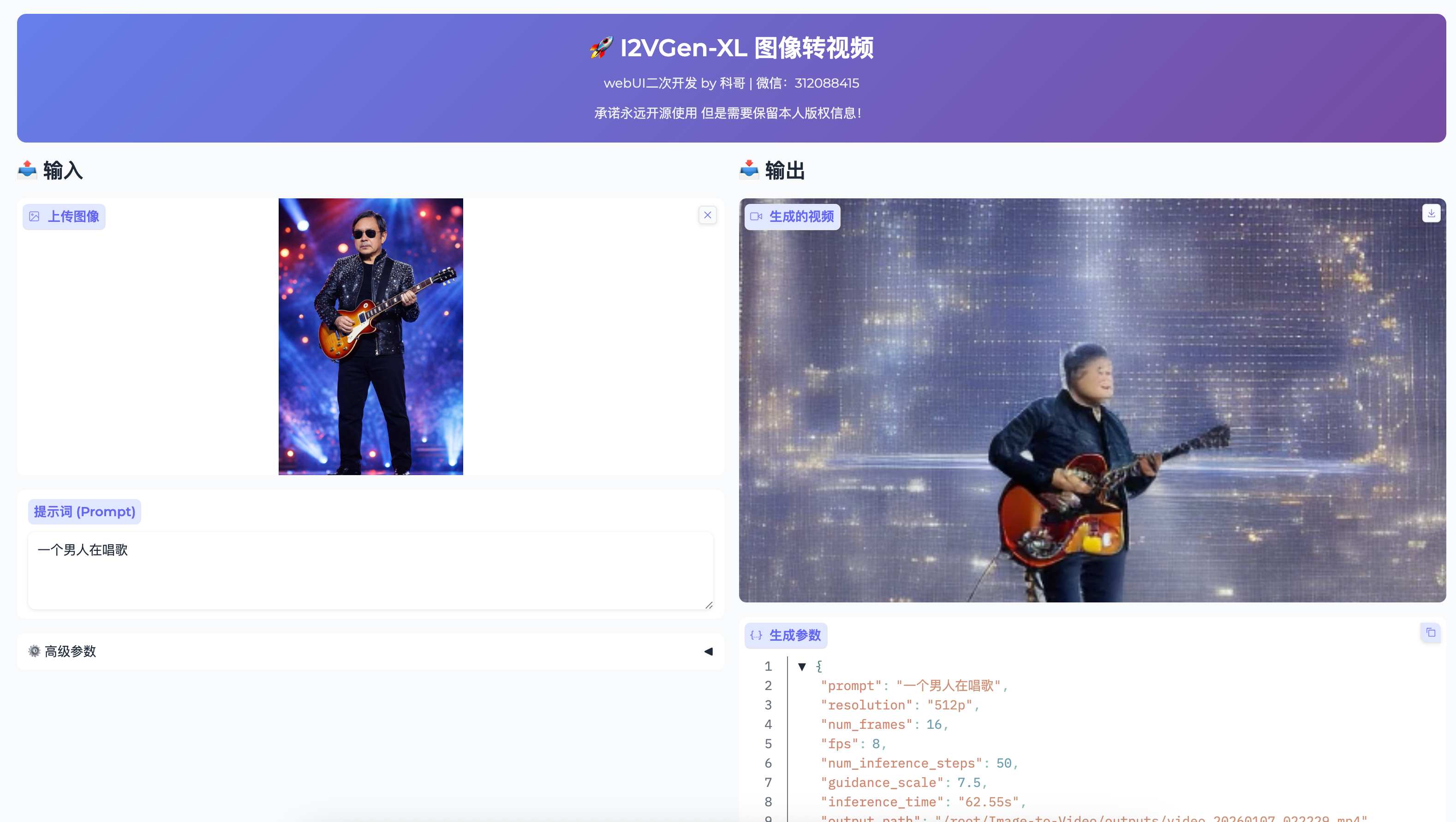1456x822 pixels.
Task: Click the "prompt" line in JSON
Action: tap(914, 686)
